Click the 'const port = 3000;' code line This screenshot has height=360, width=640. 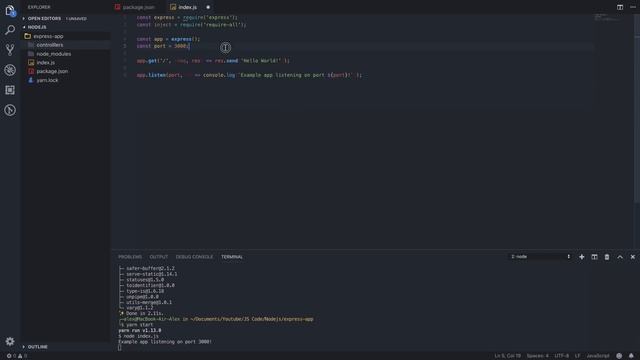pyautogui.click(x=163, y=46)
